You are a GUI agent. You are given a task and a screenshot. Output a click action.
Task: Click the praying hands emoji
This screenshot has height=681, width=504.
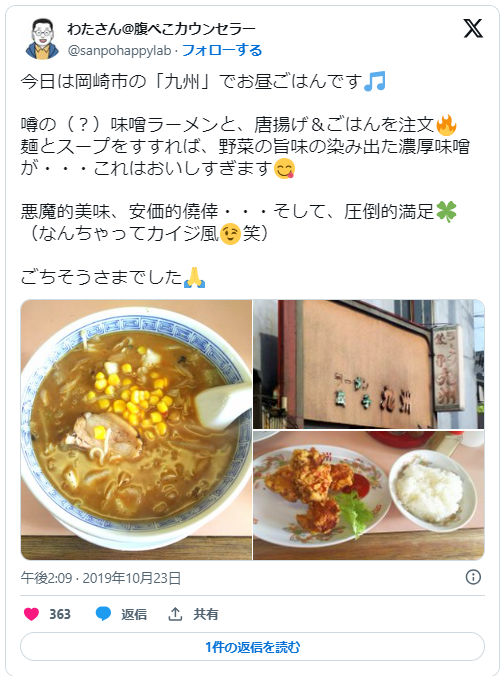[194, 278]
